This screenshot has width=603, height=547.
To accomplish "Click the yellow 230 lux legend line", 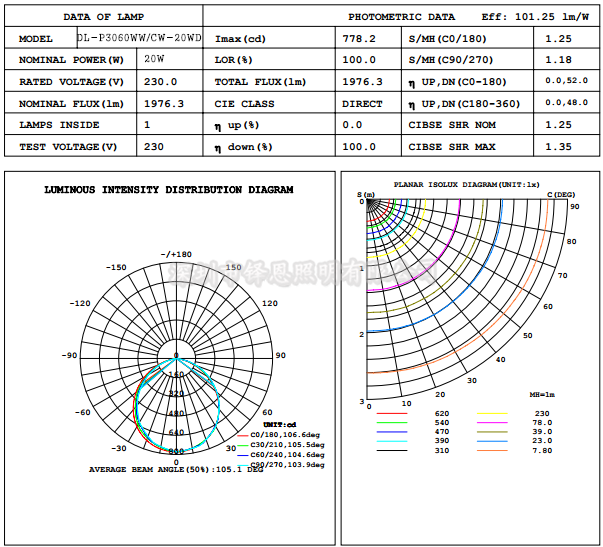I will click(492, 414).
